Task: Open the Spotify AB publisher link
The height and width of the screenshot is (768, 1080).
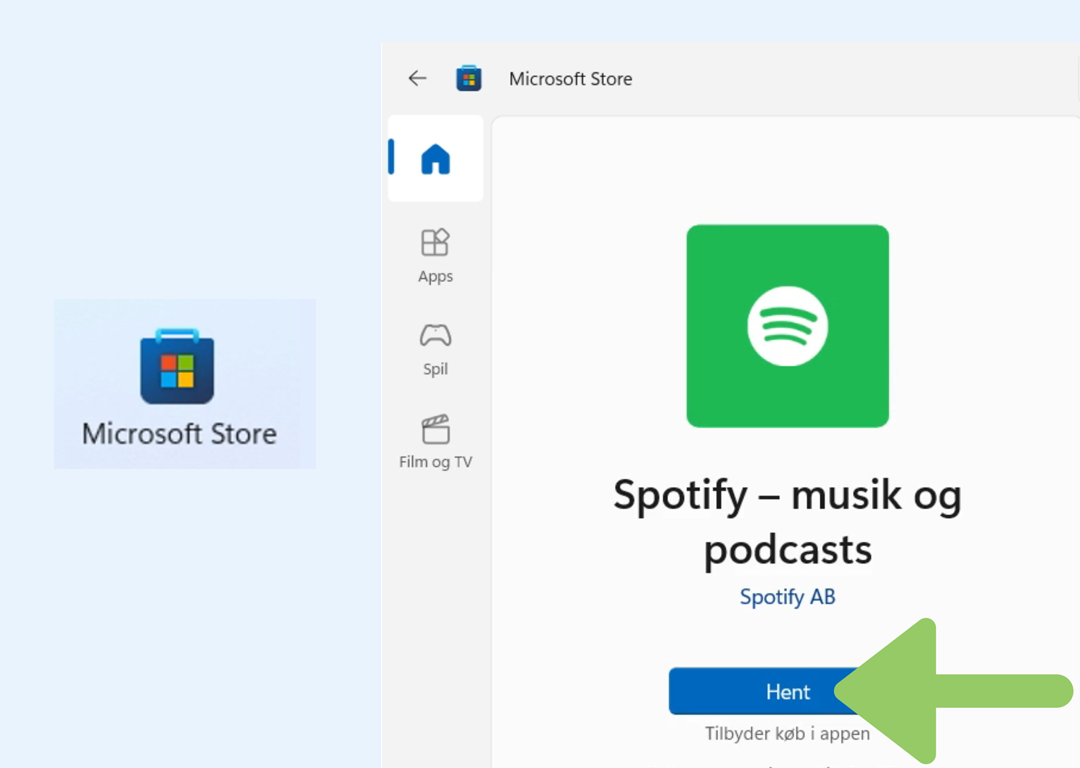Action: click(x=787, y=596)
